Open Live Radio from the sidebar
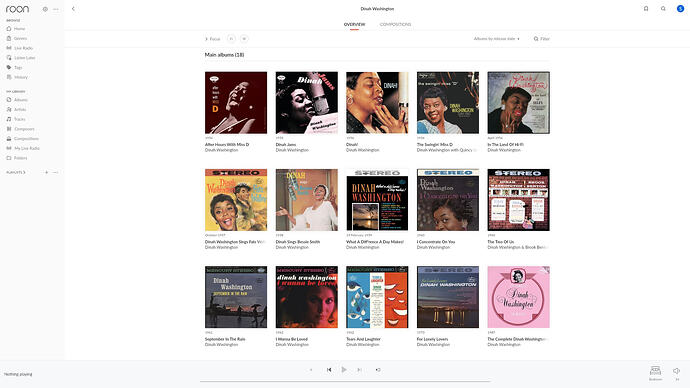 19,48
